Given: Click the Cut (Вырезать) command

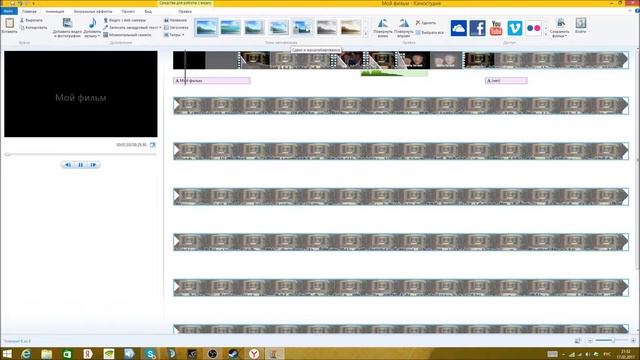Looking at the screenshot, I should pos(31,20).
